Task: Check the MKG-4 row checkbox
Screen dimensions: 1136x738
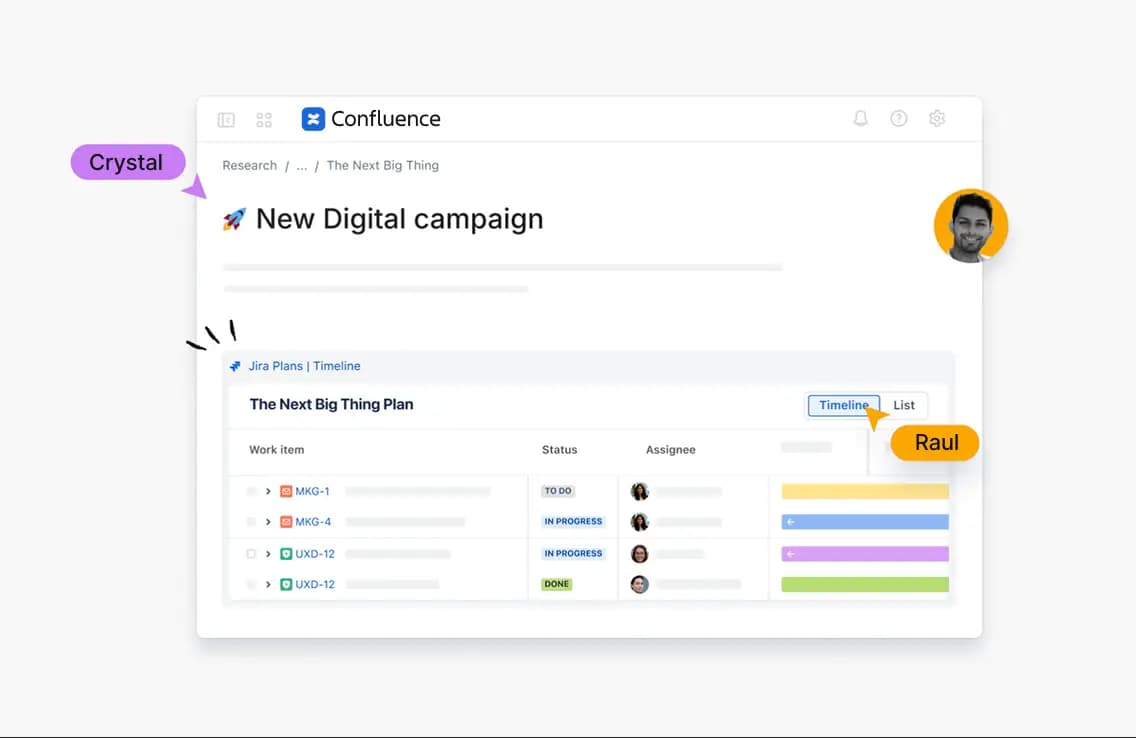Action: [251, 521]
